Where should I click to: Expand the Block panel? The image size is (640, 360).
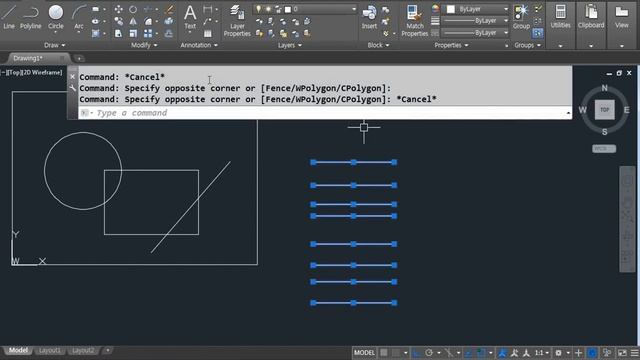pos(378,45)
